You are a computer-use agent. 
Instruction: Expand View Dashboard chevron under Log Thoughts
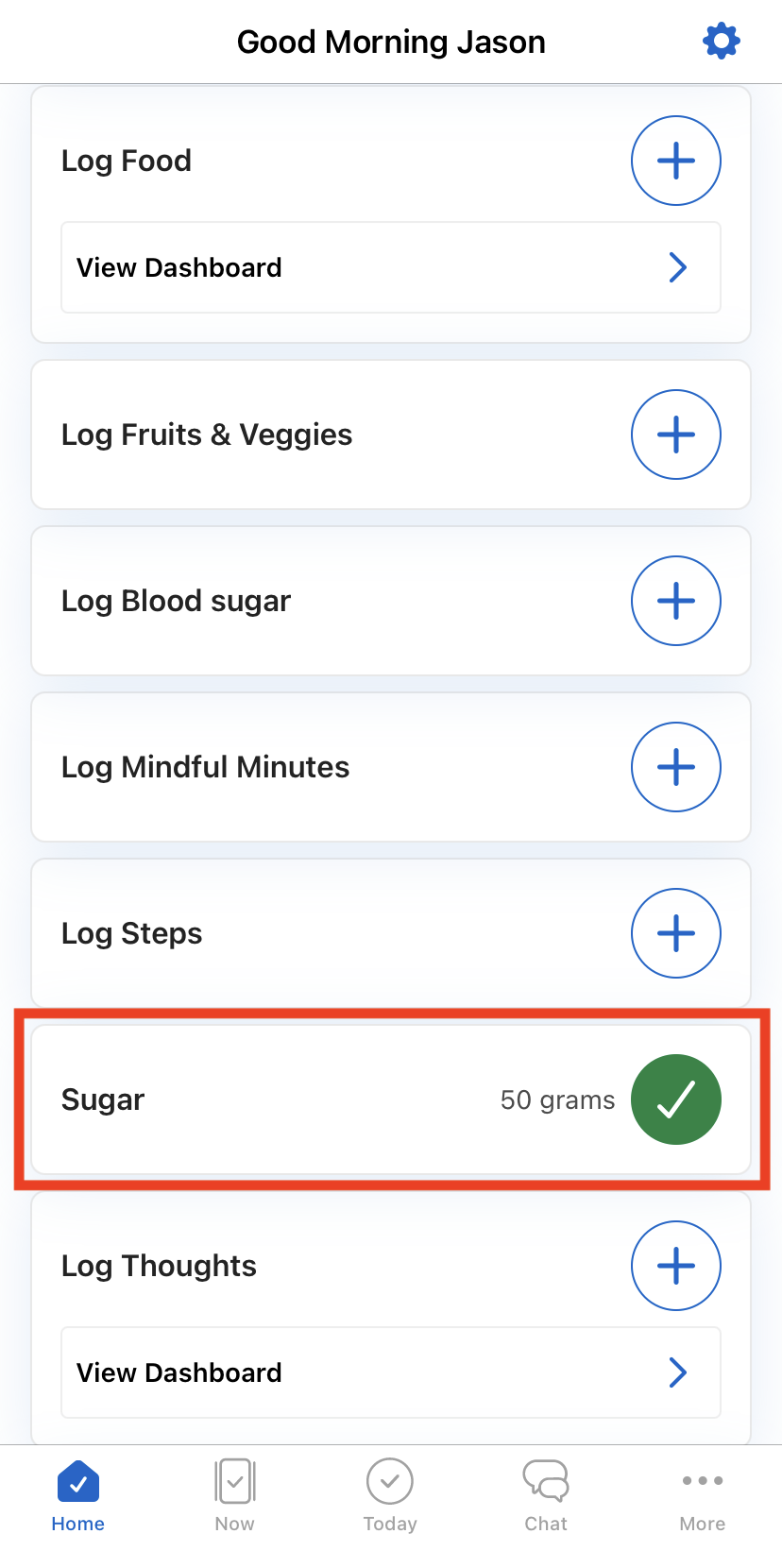click(677, 1372)
